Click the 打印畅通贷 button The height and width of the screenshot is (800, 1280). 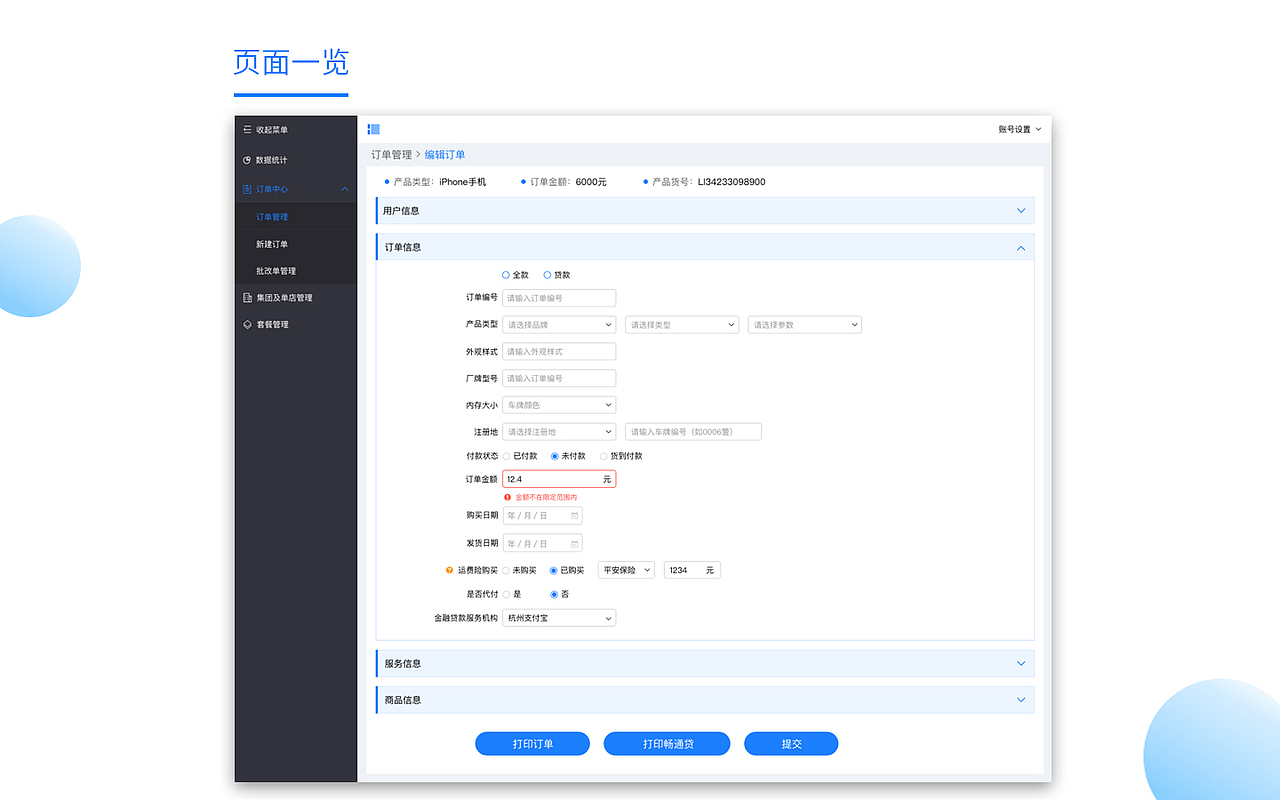click(667, 744)
